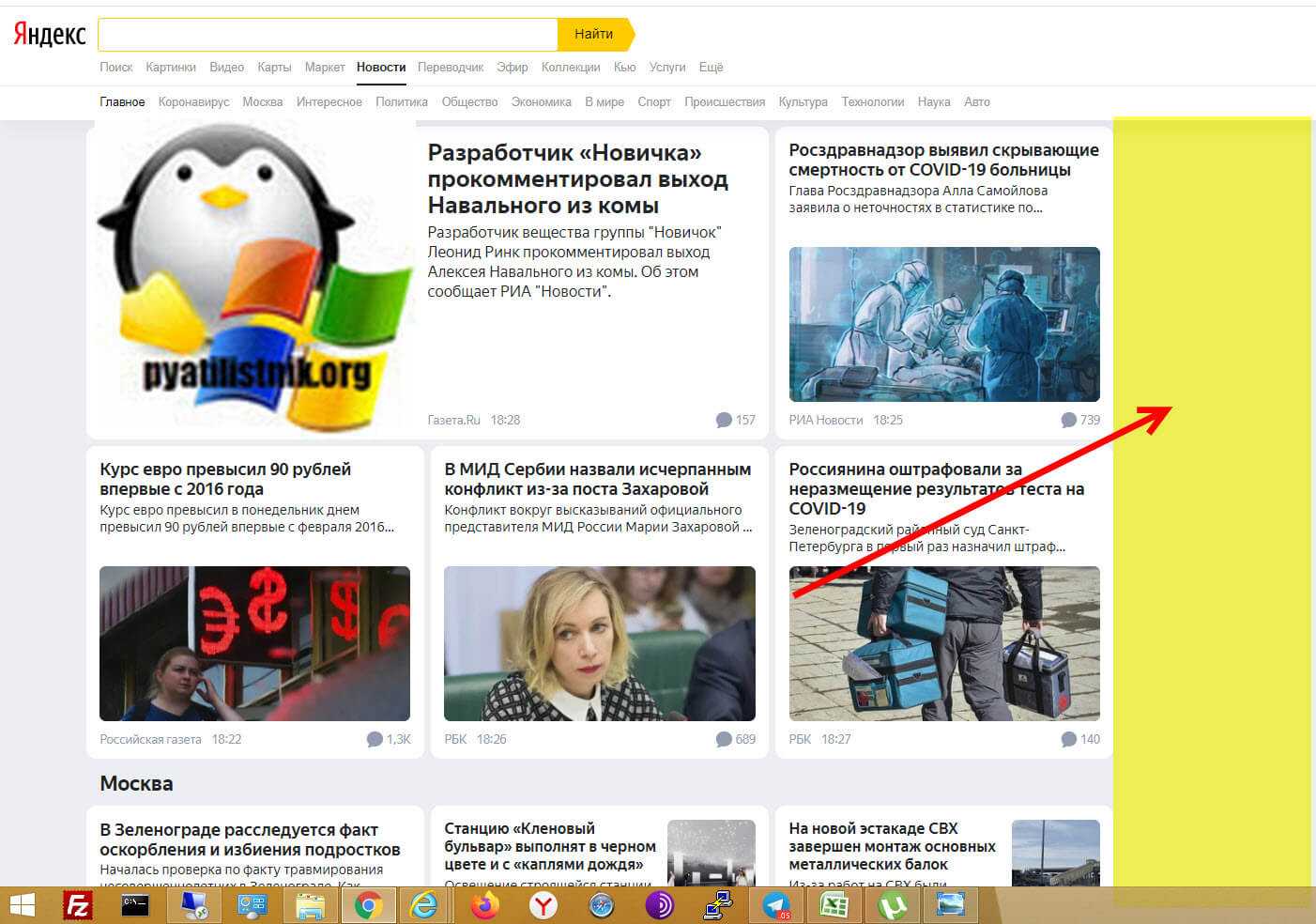
Task: Open Yandex Browser taskbar icon
Action: (x=543, y=905)
